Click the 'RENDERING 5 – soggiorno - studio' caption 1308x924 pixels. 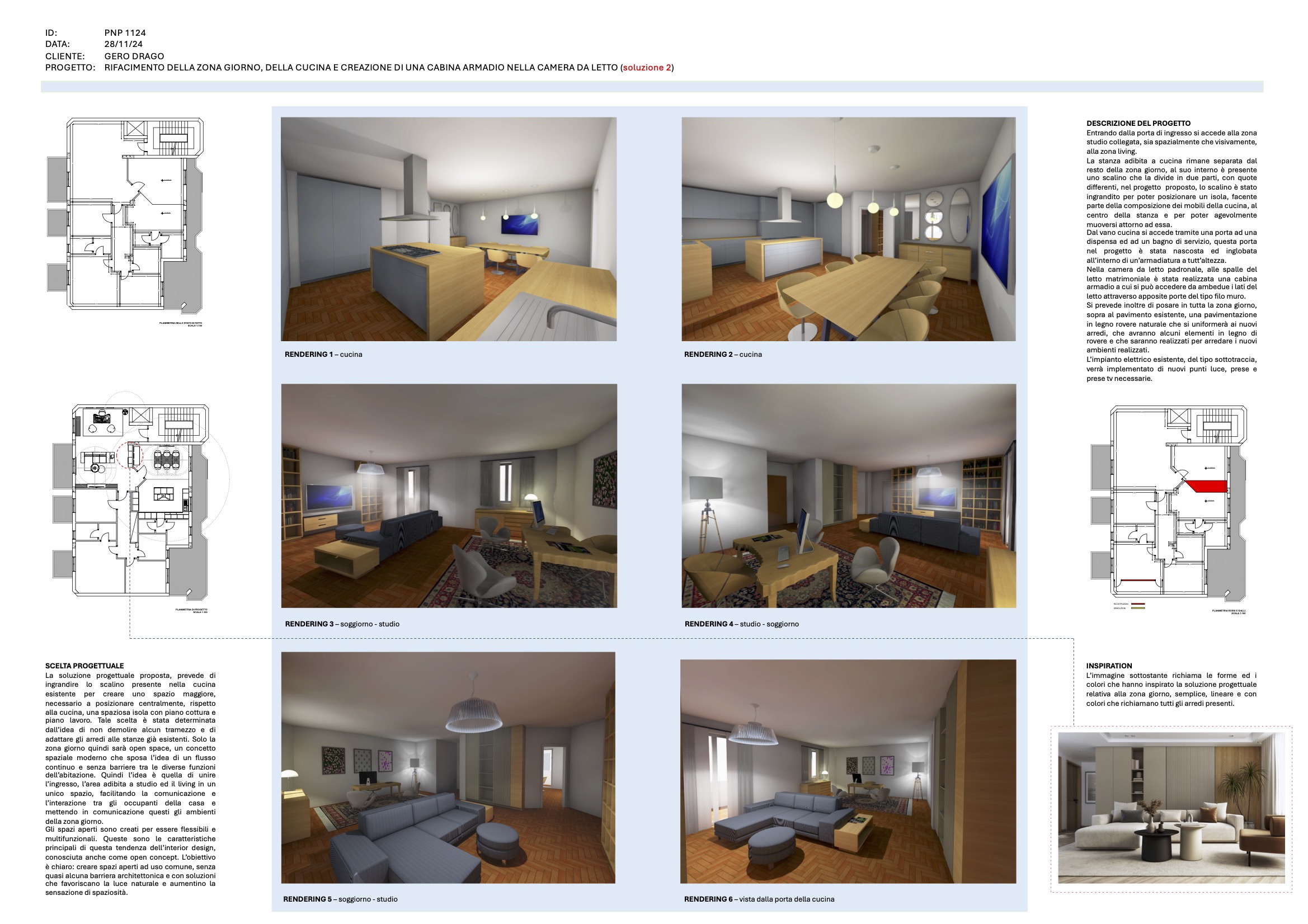[x=341, y=899]
